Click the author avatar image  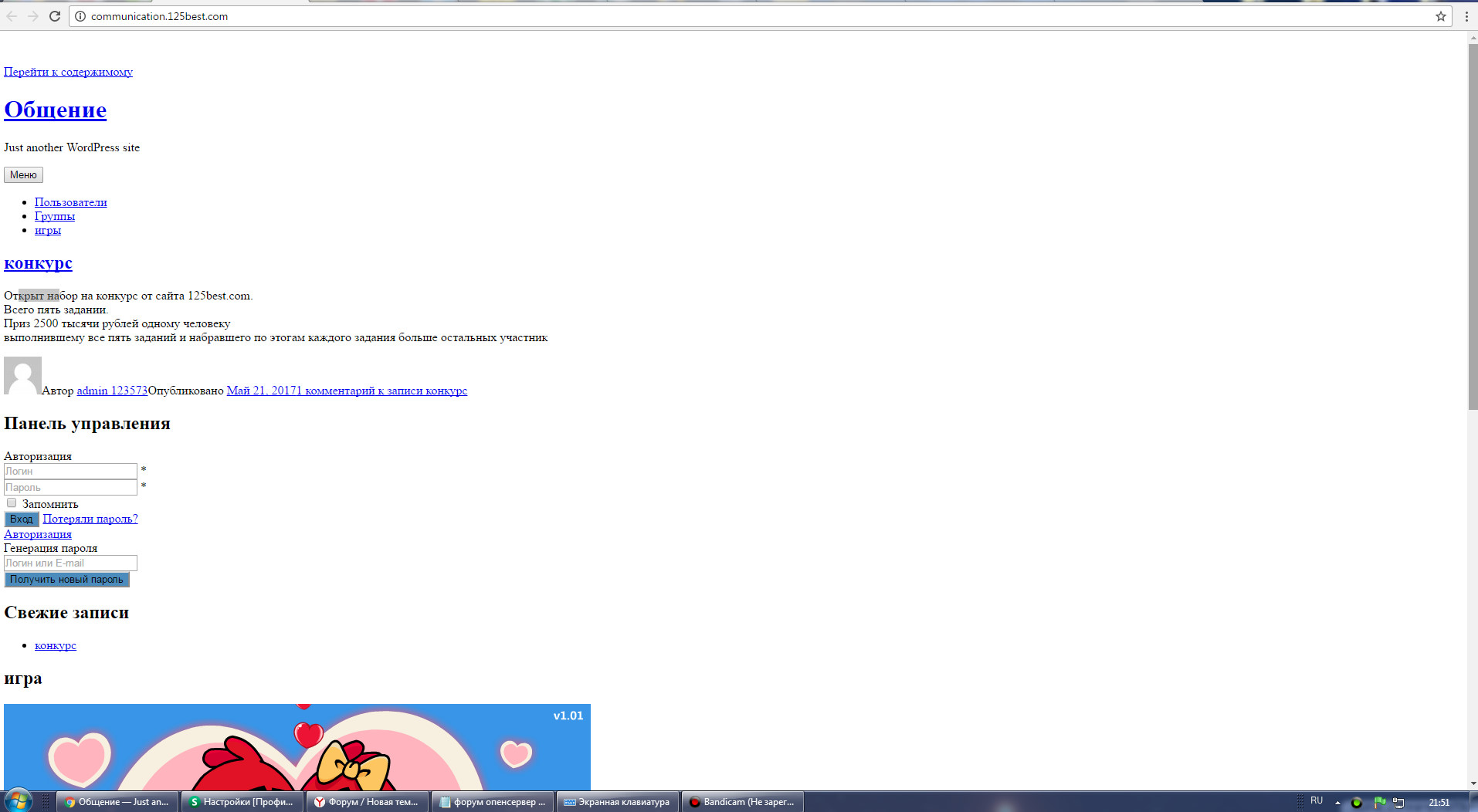click(x=22, y=376)
